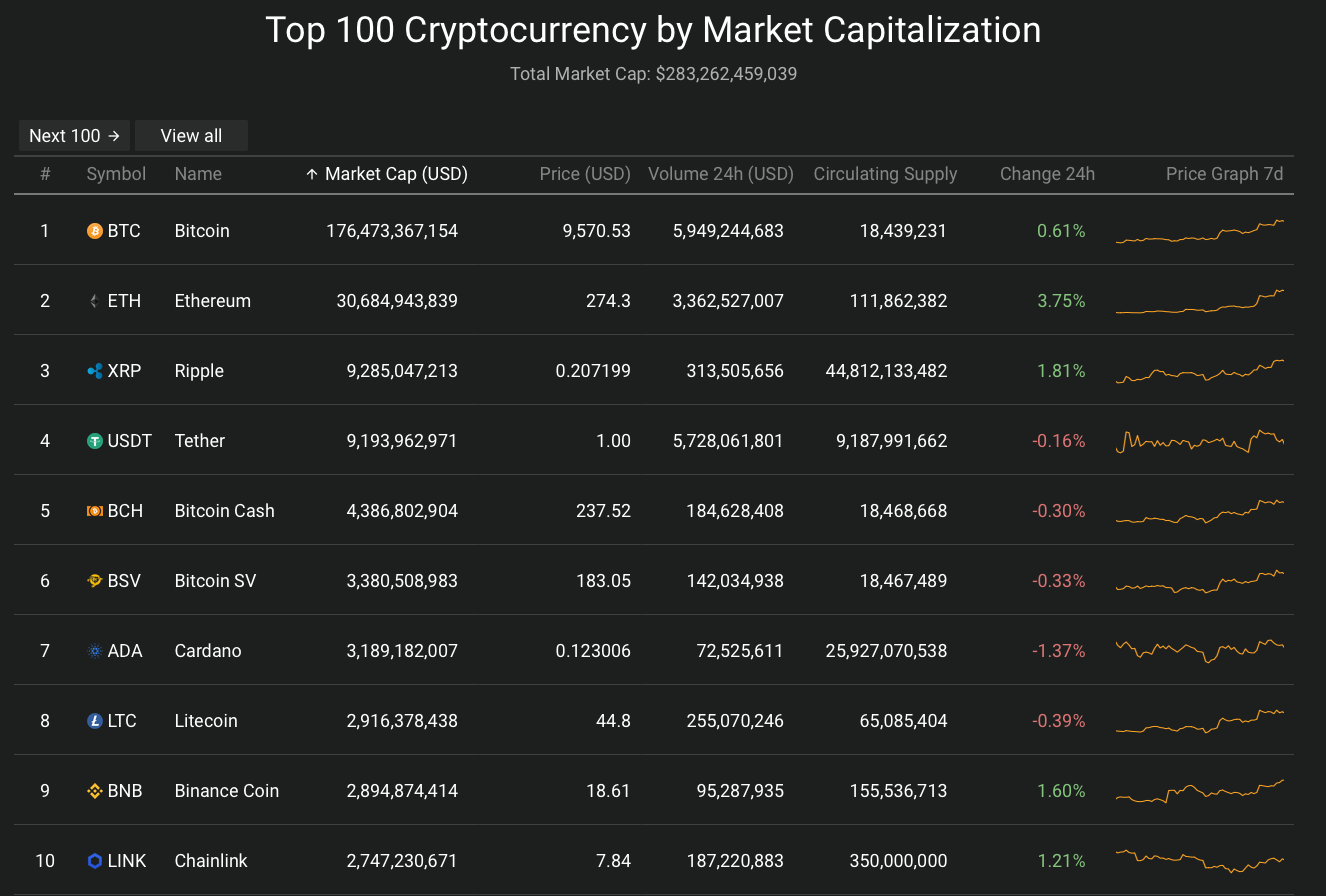
Task: Click the BTC symbol text
Action: (124, 231)
